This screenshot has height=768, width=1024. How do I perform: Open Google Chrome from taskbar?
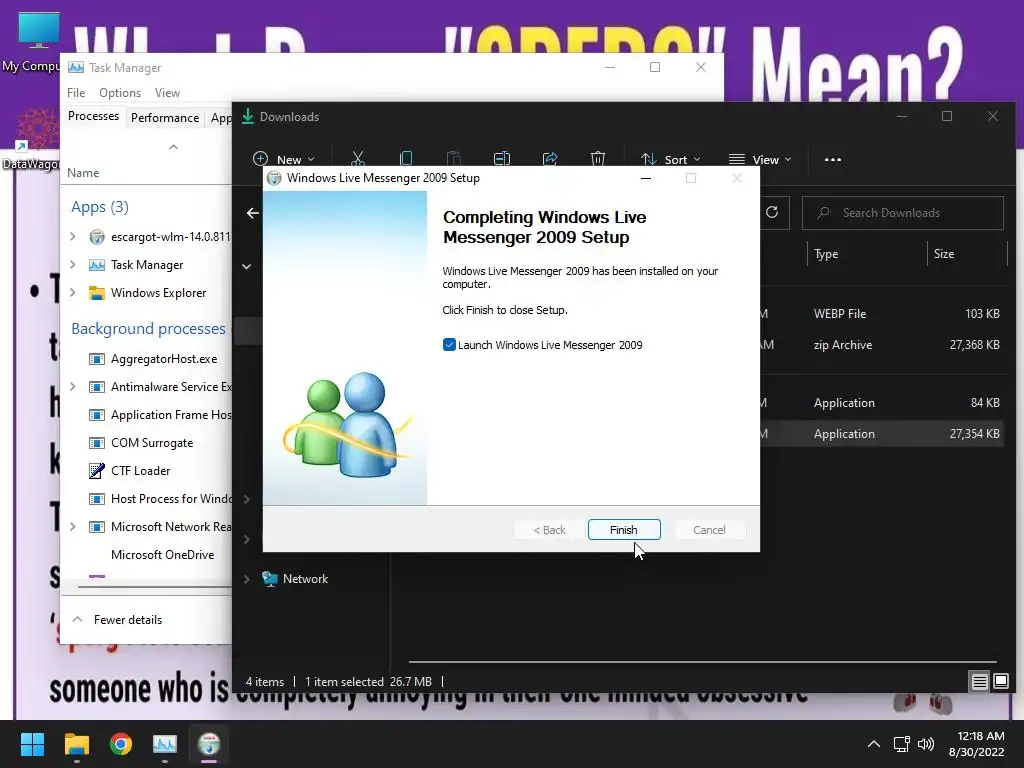point(120,744)
